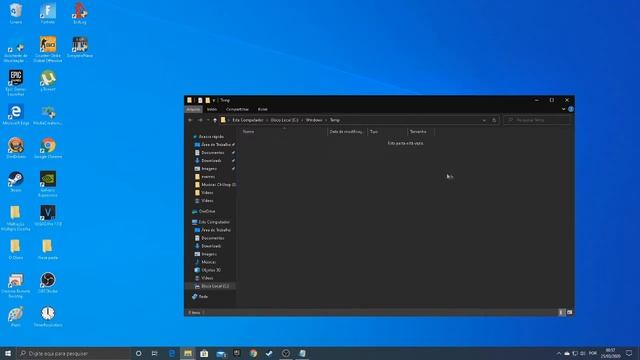This screenshot has width=640, height=360.
Task: Refresh the Temp folder view
Action: tap(494, 120)
